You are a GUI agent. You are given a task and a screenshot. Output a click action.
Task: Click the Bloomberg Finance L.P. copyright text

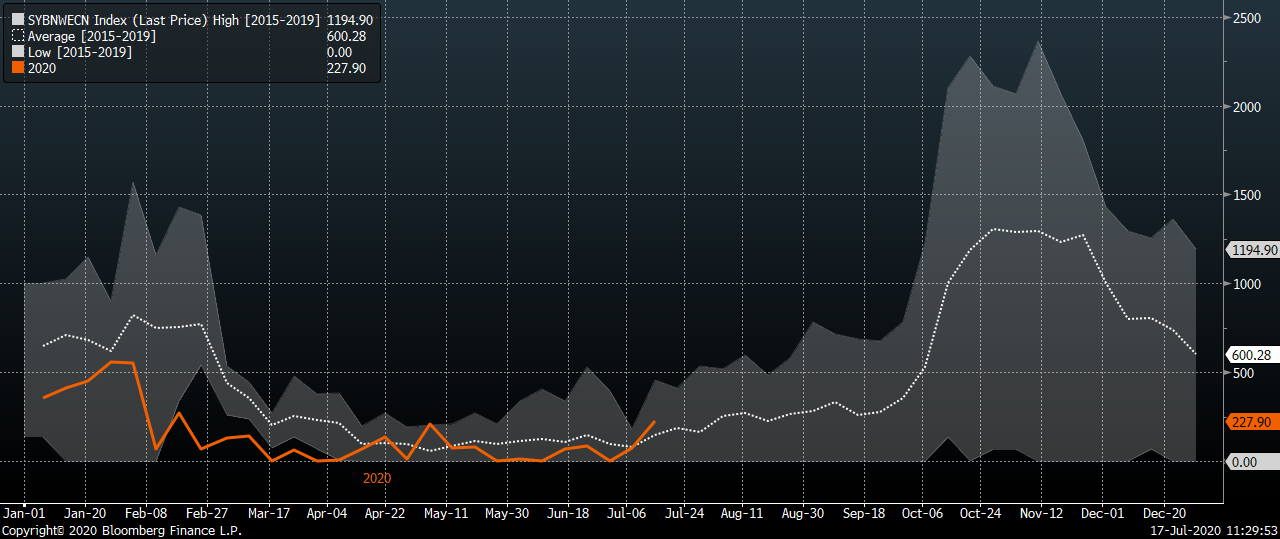pos(121,531)
